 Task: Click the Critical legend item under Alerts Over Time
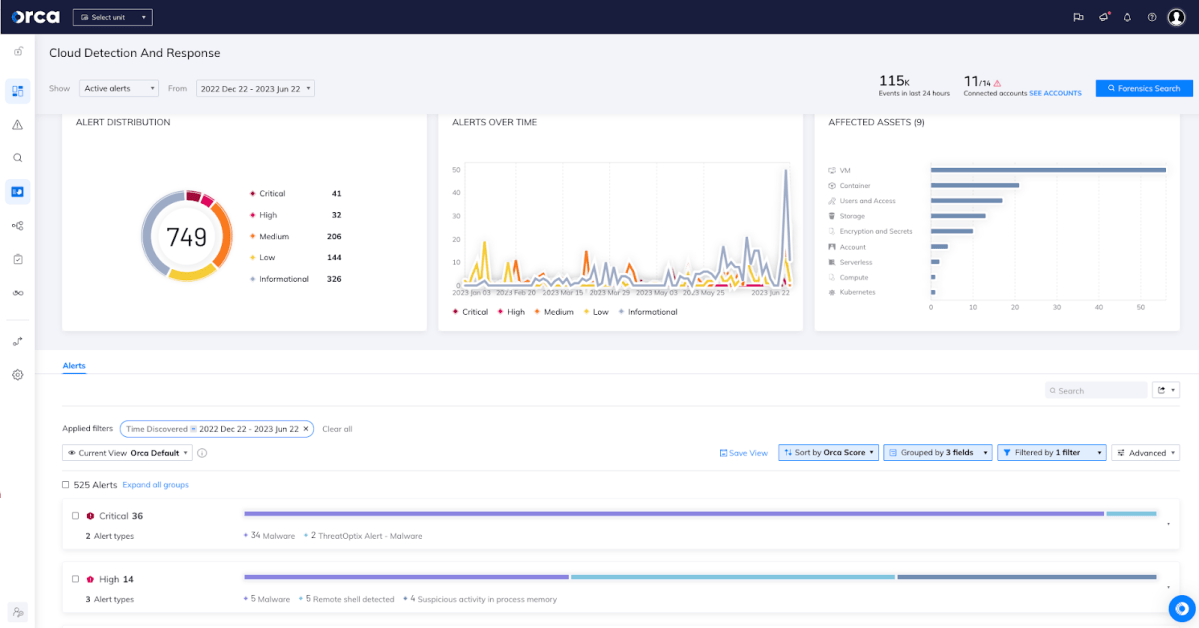[x=470, y=312]
